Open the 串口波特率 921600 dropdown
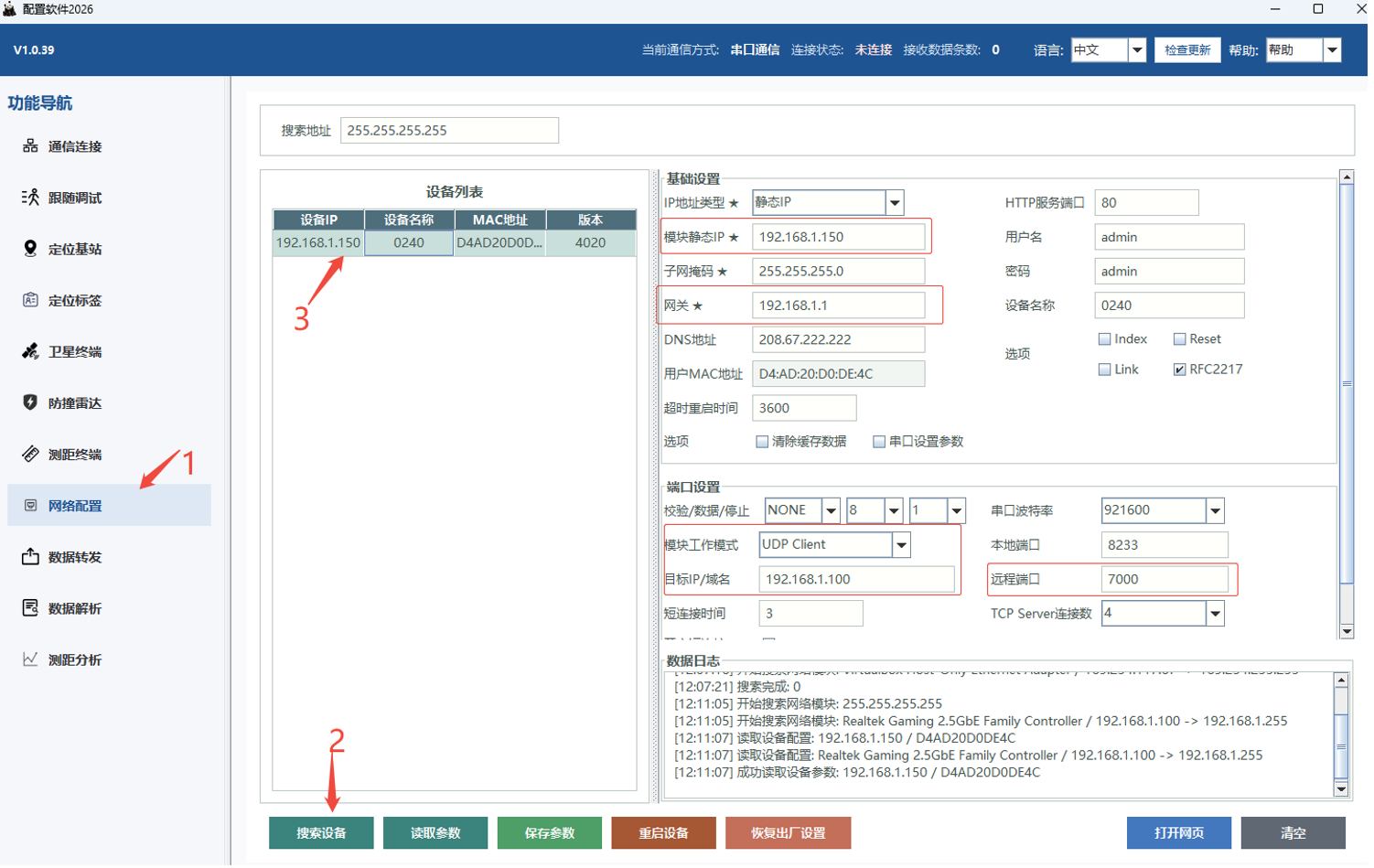The image size is (1374, 868). point(1215,511)
